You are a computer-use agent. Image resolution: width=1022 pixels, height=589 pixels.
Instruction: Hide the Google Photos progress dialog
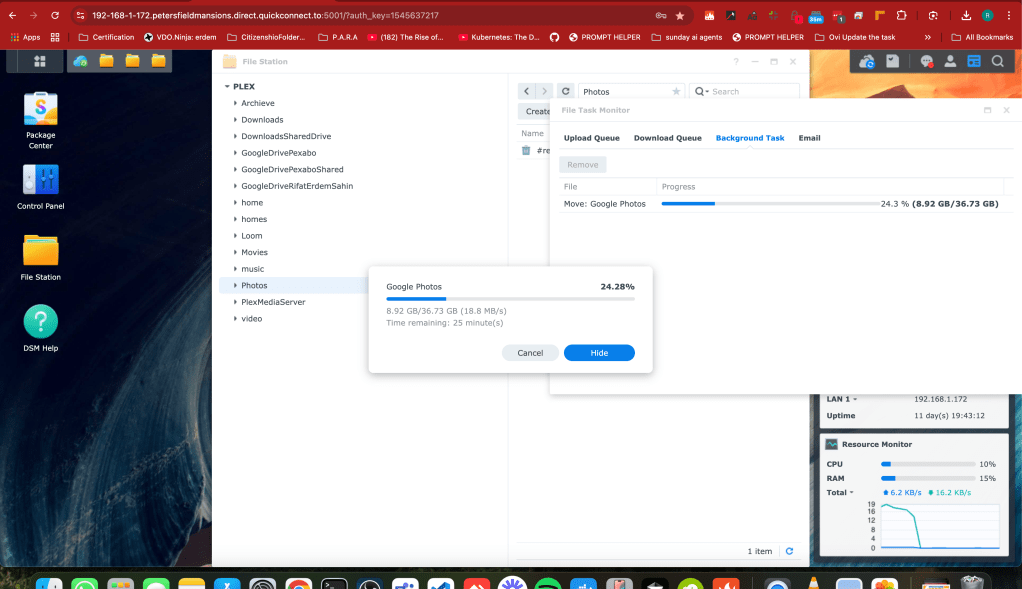click(x=599, y=352)
